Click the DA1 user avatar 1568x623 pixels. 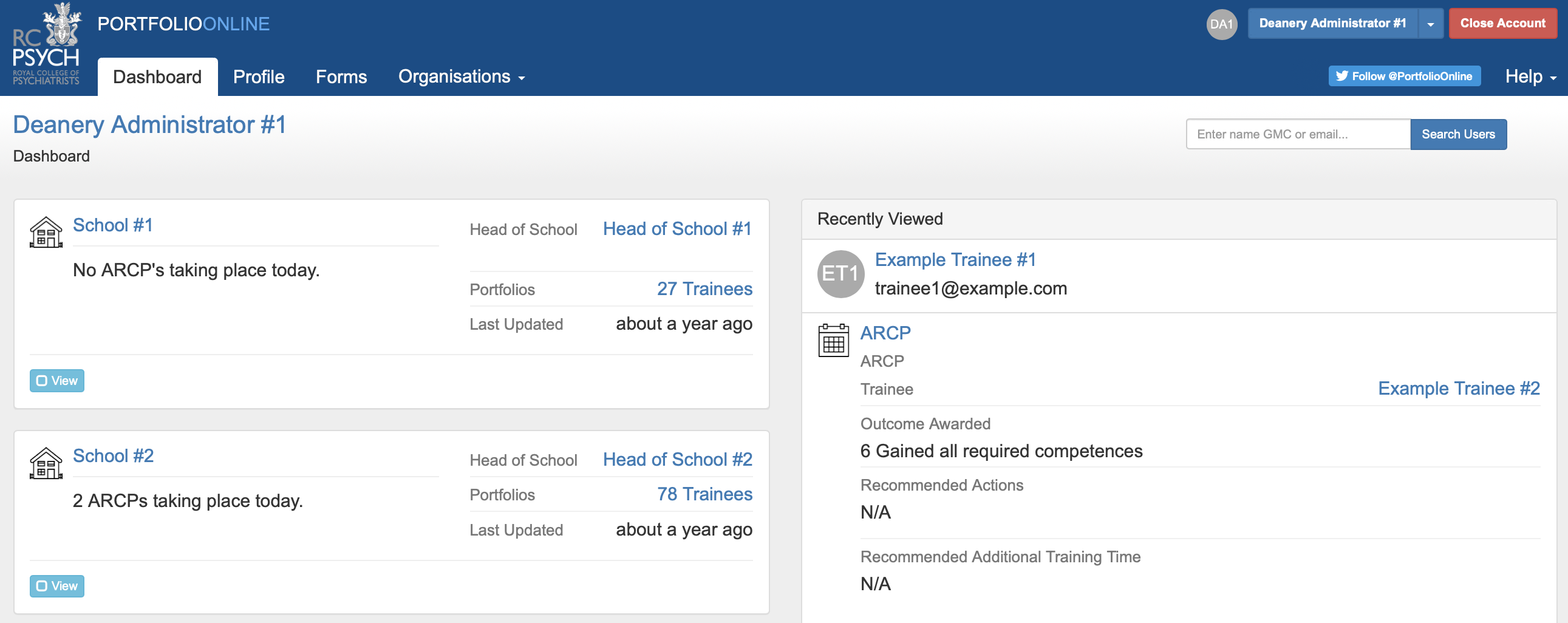(x=1221, y=24)
